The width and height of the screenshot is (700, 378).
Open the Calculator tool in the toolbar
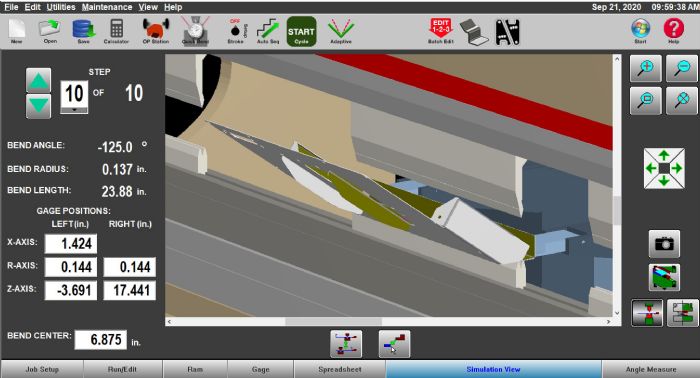pos(116,31)
